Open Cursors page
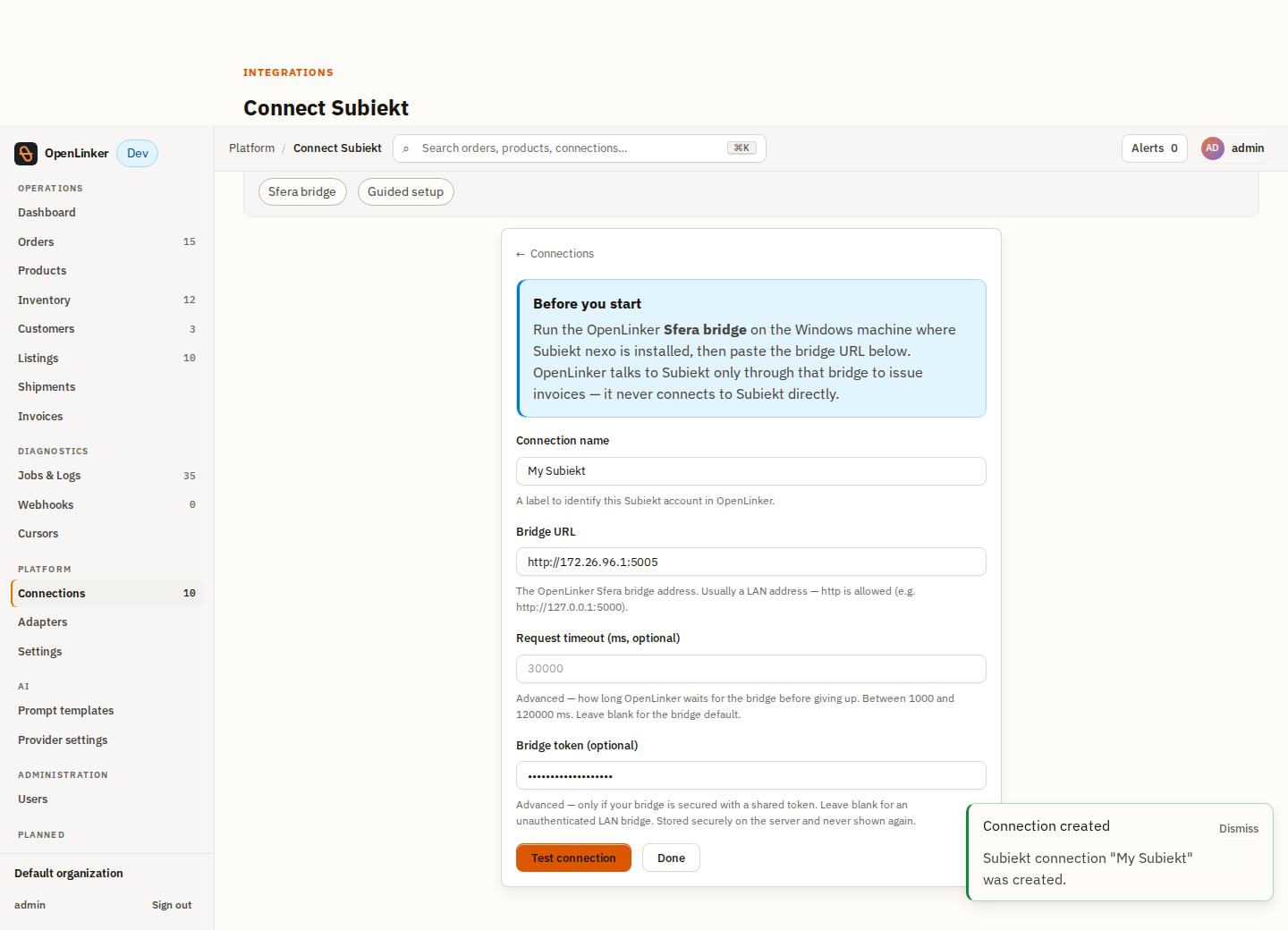 [x=107, y=534]
